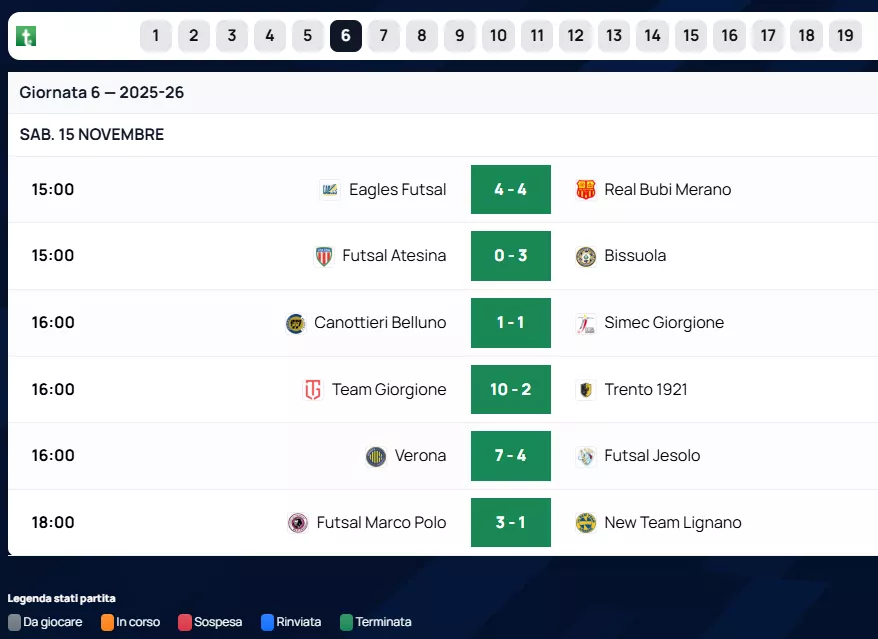Viewport: 878px width, 639px height.
Task: Click the New Team Lignano crest
Action: click(x=586, y=523)
